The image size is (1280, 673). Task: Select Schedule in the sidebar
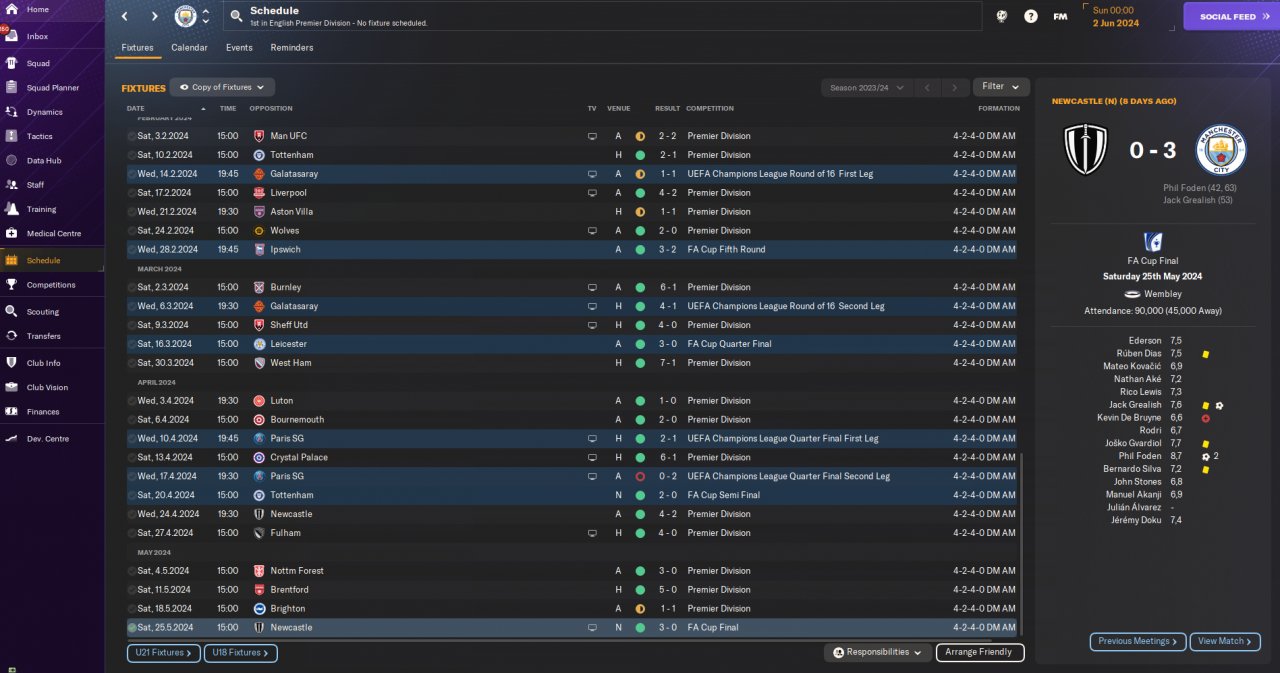pos(52,260)
